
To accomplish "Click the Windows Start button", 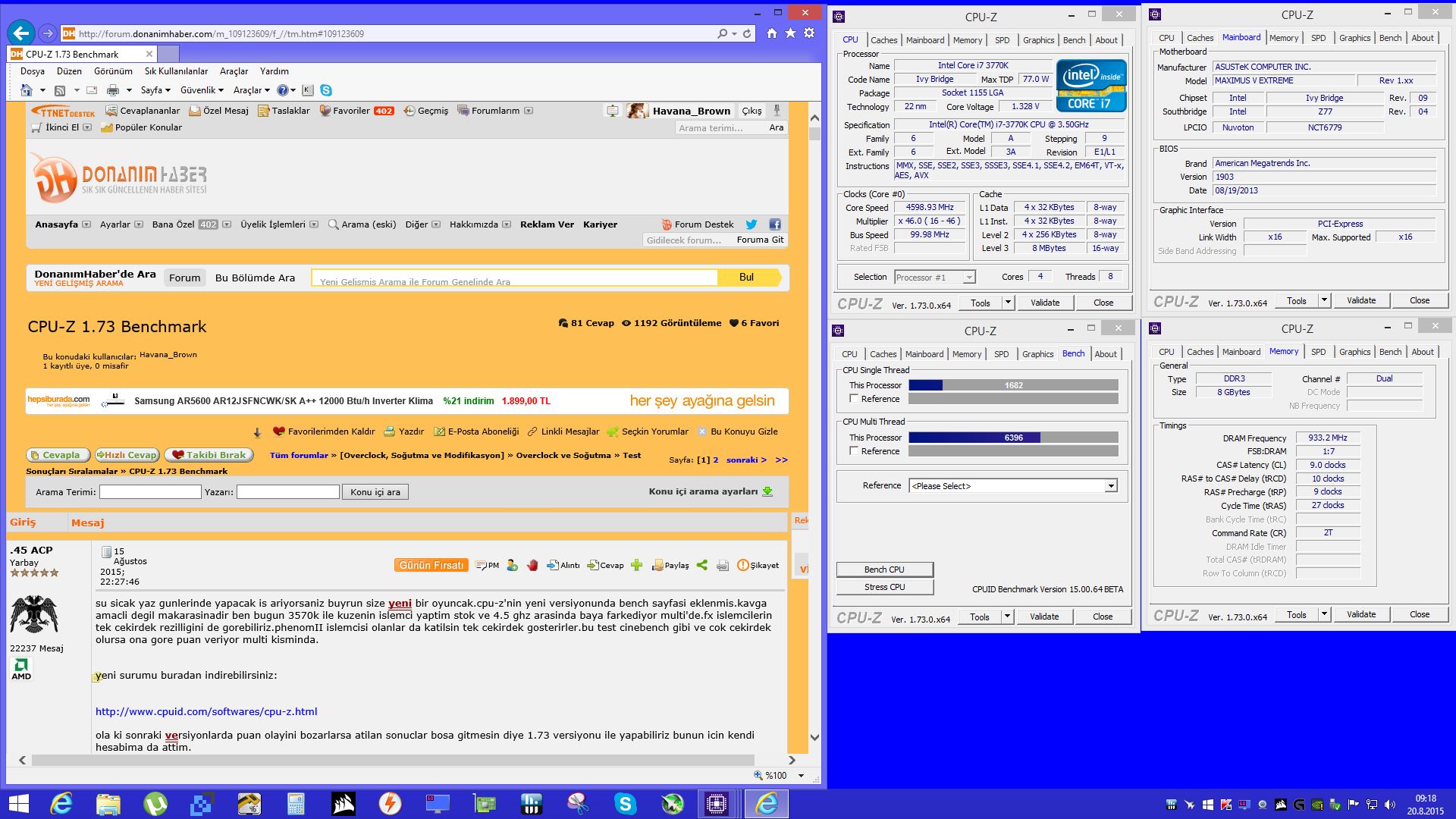I will pos(18,803).
